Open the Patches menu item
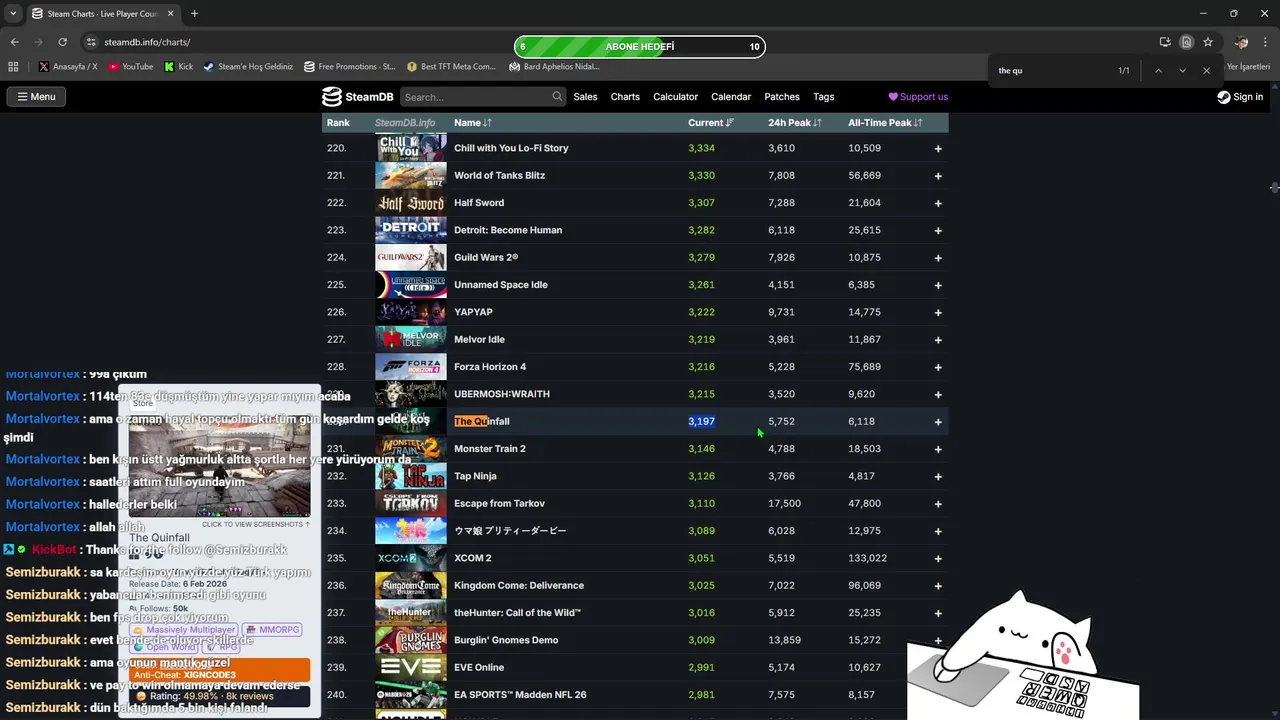 coord(782,97)
